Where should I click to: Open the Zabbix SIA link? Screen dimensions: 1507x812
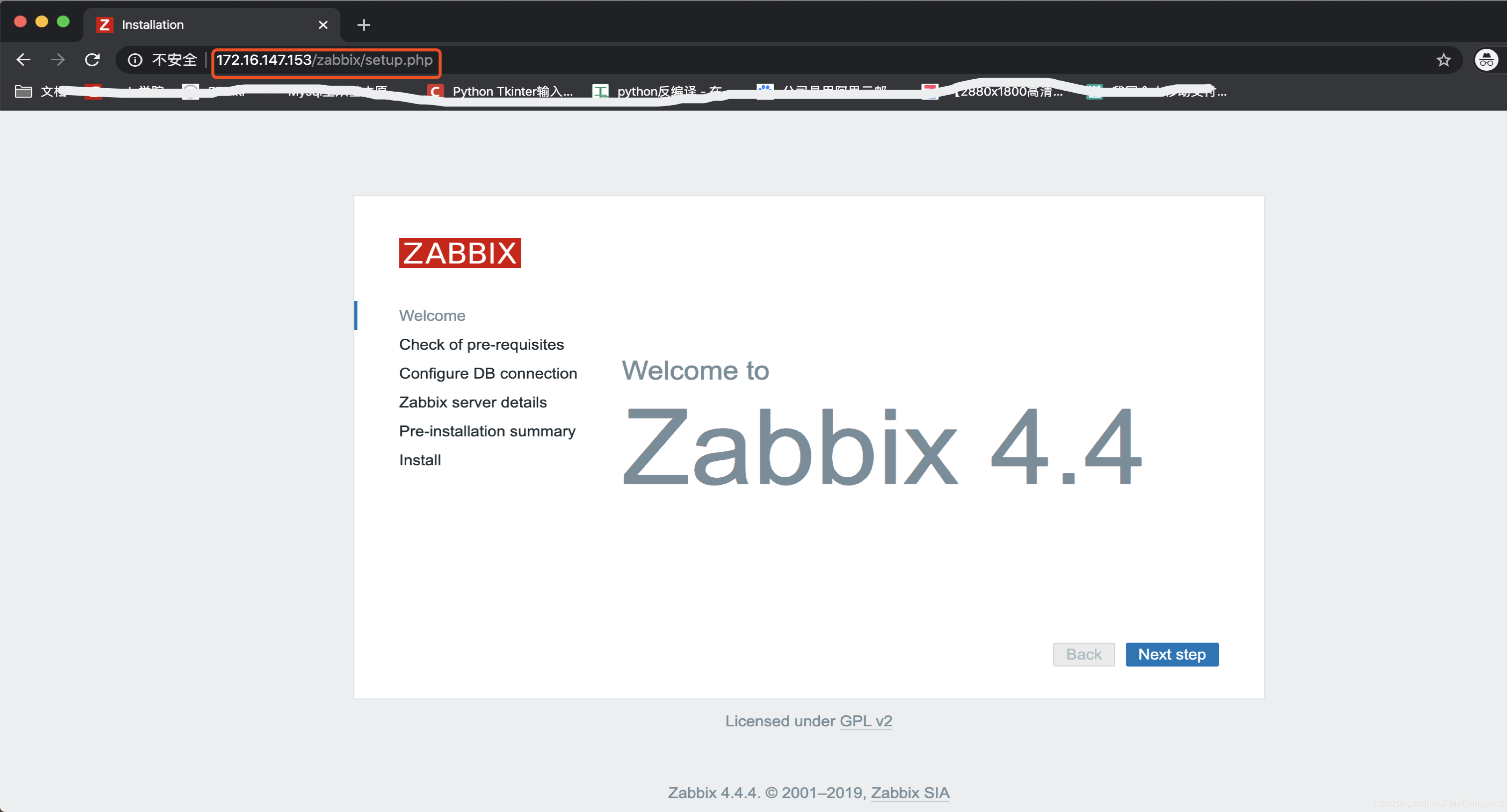pos(909,793)
